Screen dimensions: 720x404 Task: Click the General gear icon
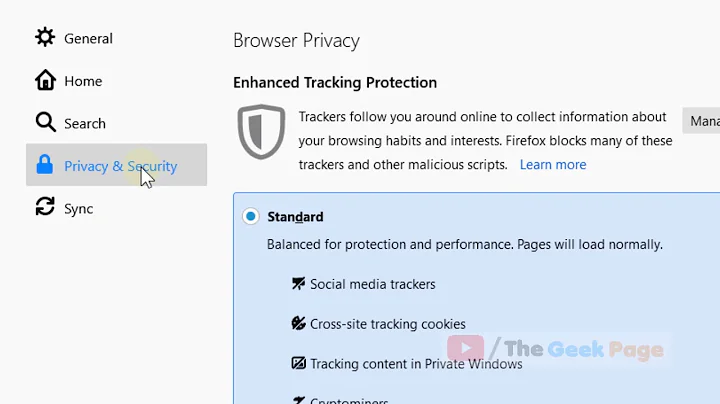(45, 38)
